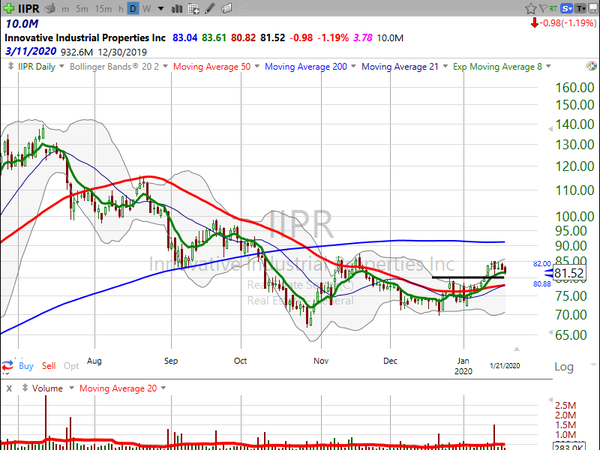This screenshot has width=600, height=450.
Task: Click the green RT real-time indicator
Action: [x=553, y=8]
